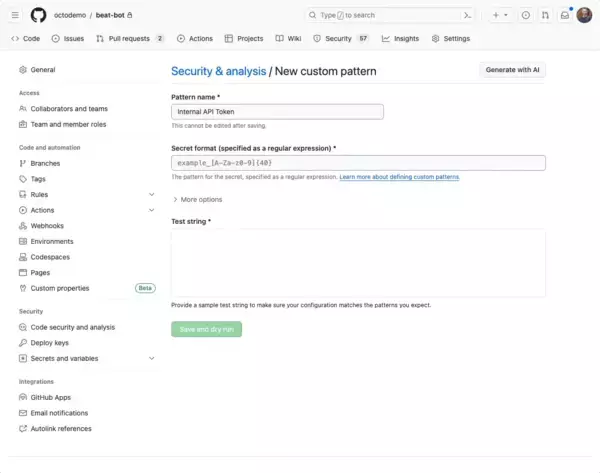The width and height of the screenshot is (600, 473).
Task: Click the Pattern name input field
Action: pos(277,112)
